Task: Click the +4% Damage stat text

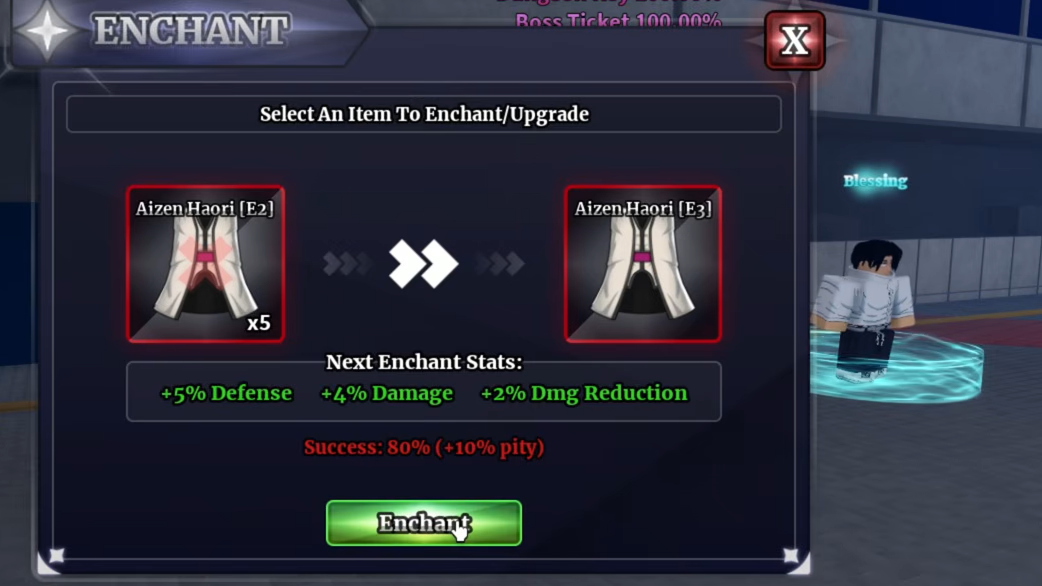Action: click(x=386, y=393)
